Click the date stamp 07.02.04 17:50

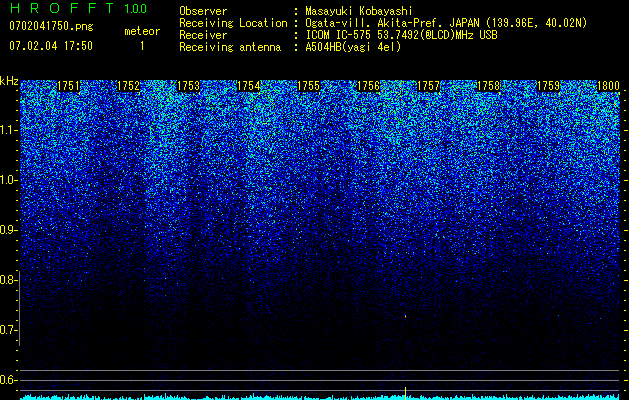51,46
